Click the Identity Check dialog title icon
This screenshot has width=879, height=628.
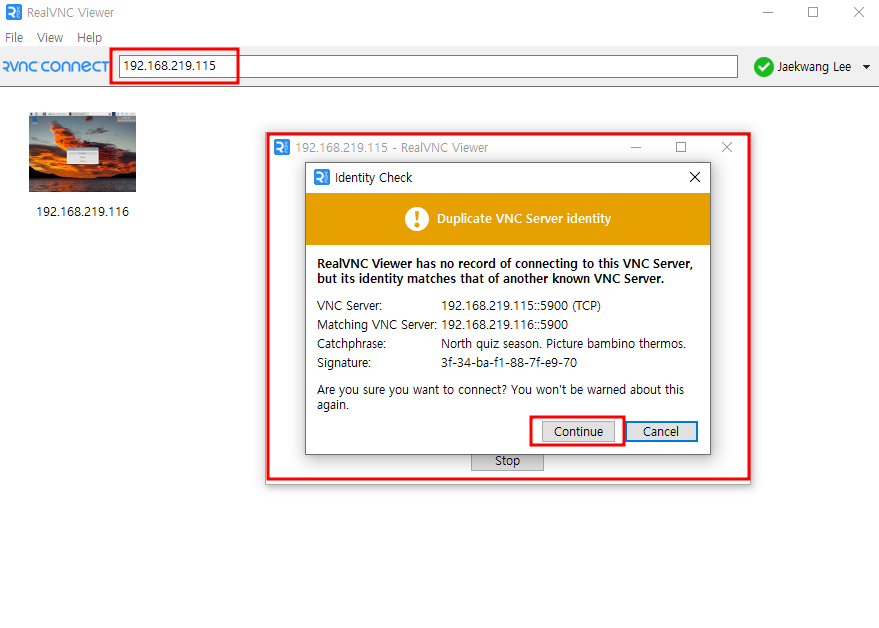click(322, 177)
